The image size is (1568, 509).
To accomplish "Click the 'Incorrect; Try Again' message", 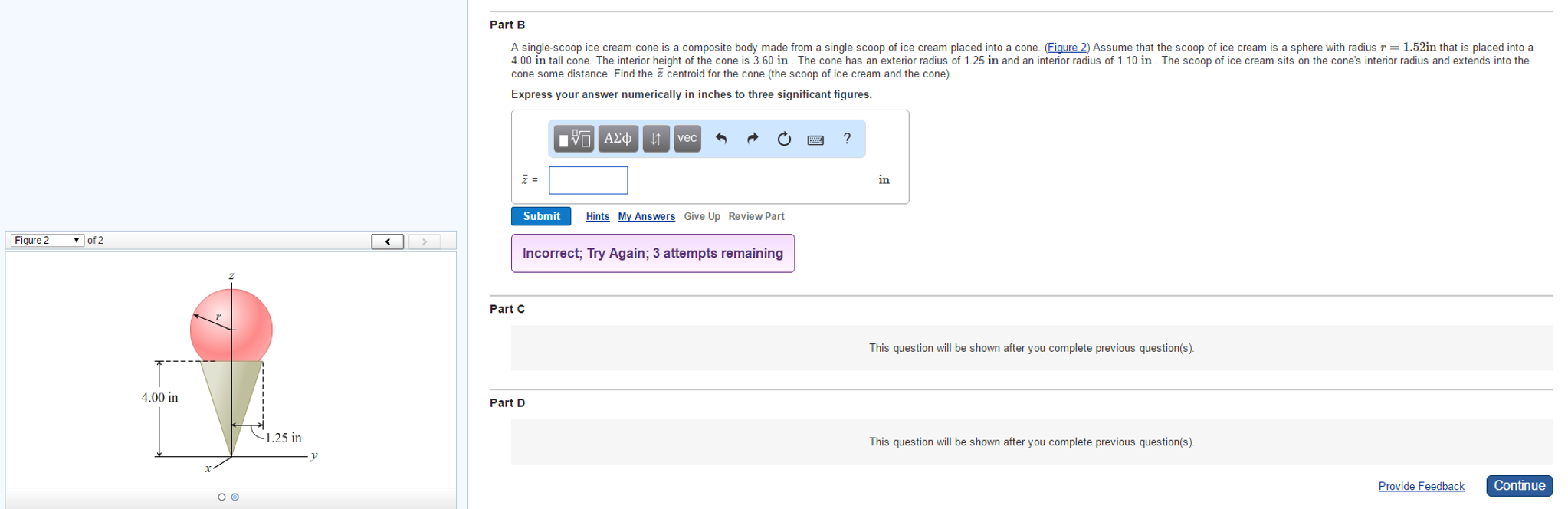I will pos(653,253).
